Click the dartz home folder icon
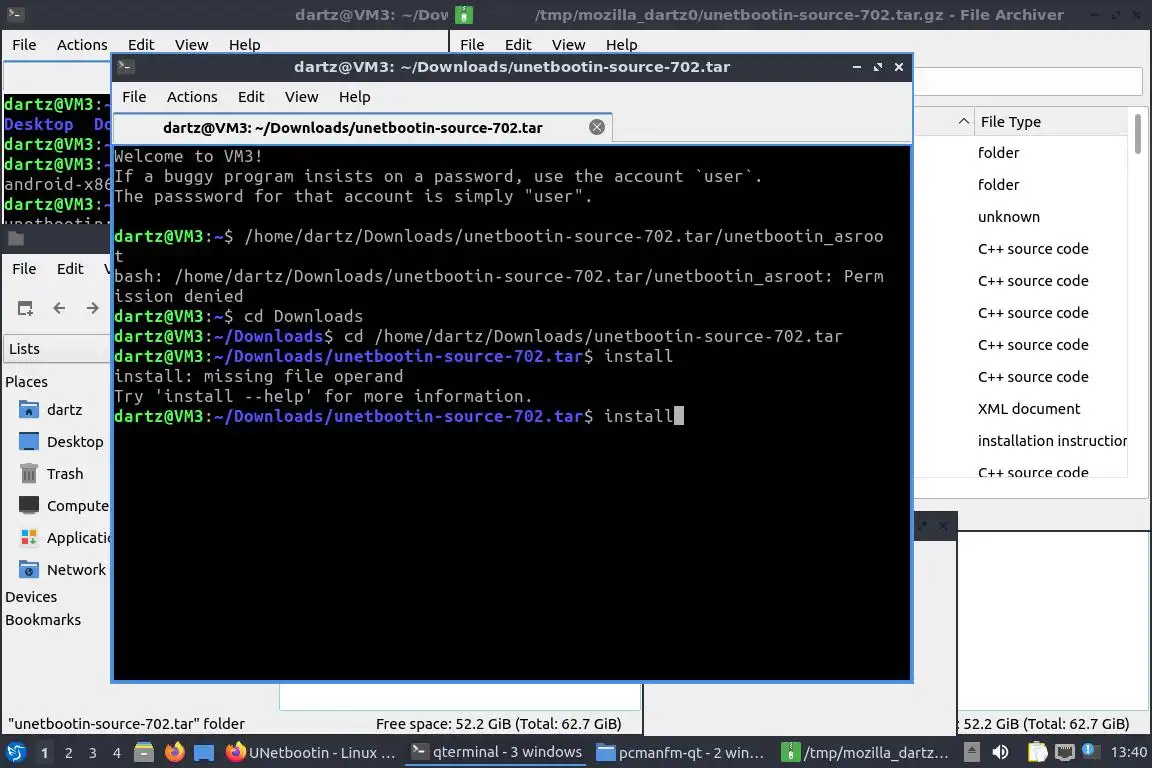Screen dimensions: 1152x768 point(29,409)
